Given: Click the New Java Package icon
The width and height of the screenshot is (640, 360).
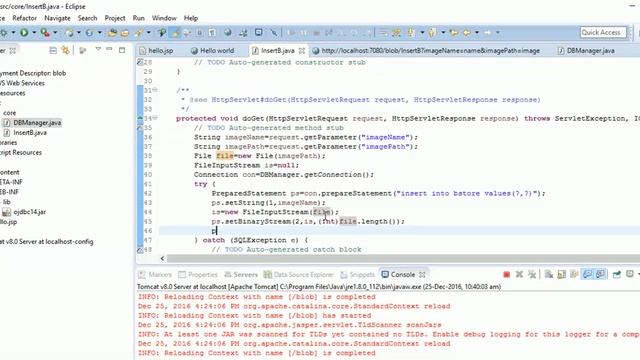Looking at the screenshot, I should 69,33.
